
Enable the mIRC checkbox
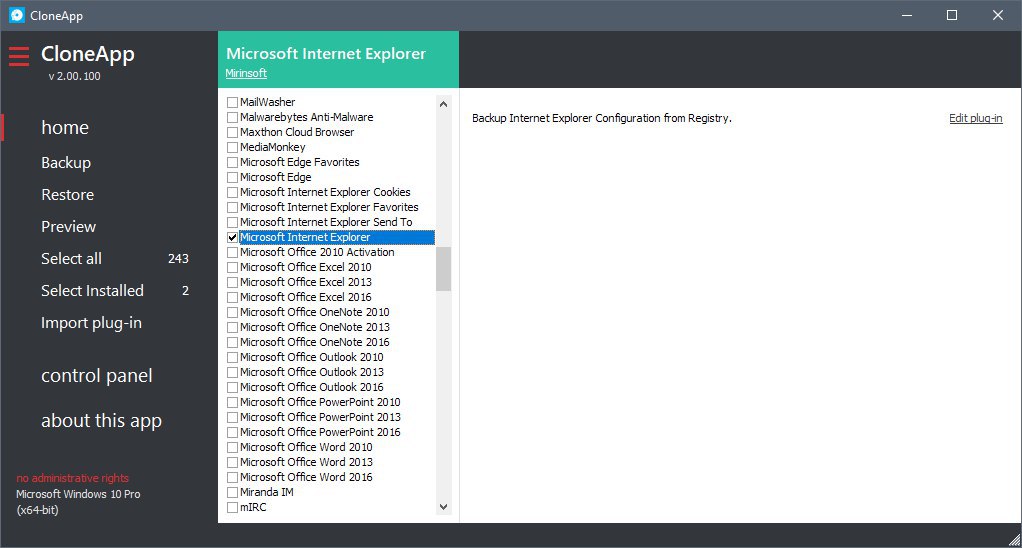[x=232, y=507]
